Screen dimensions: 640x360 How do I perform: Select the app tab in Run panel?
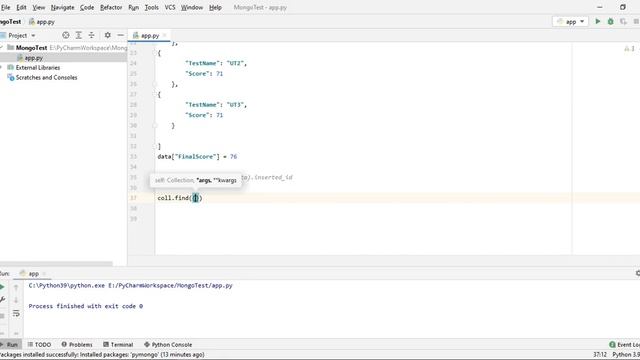(x=29, y=273)
